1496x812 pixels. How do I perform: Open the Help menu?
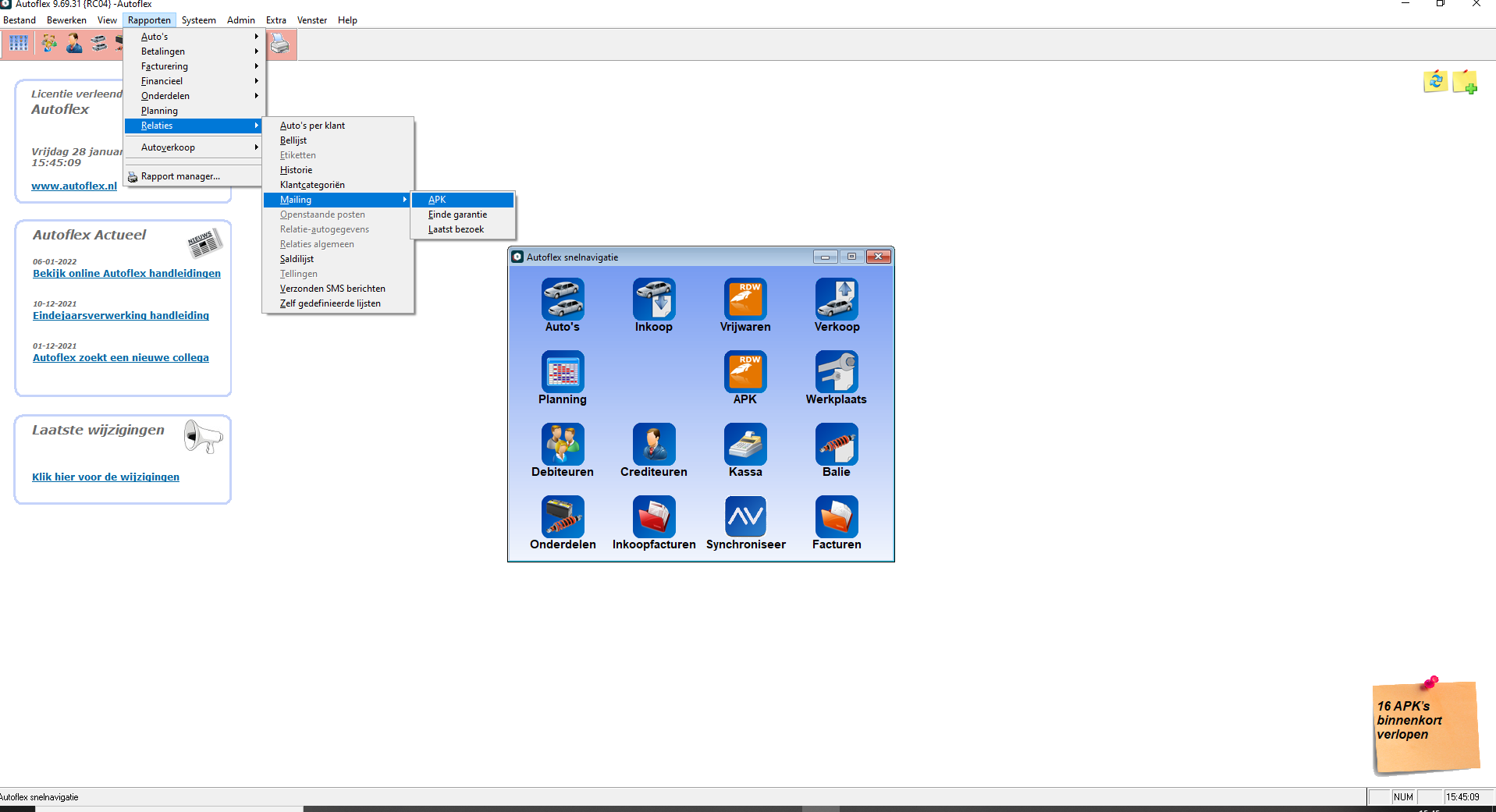coord(347,20)
